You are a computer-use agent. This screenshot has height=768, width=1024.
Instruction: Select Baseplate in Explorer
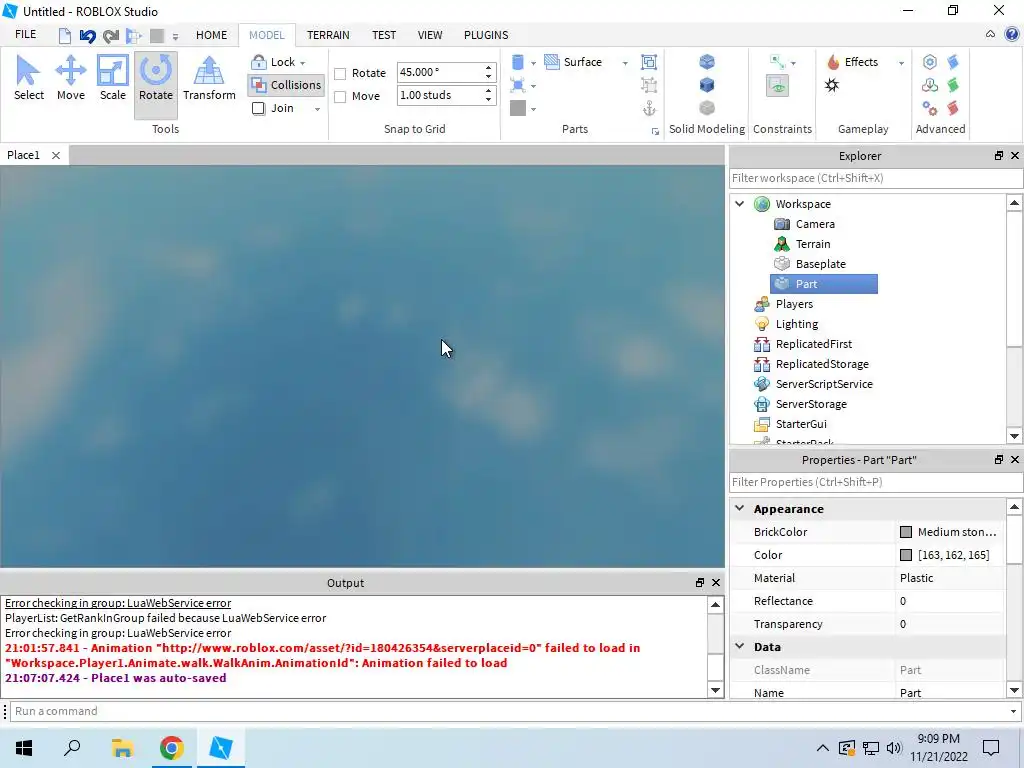[x=820, y=264]
